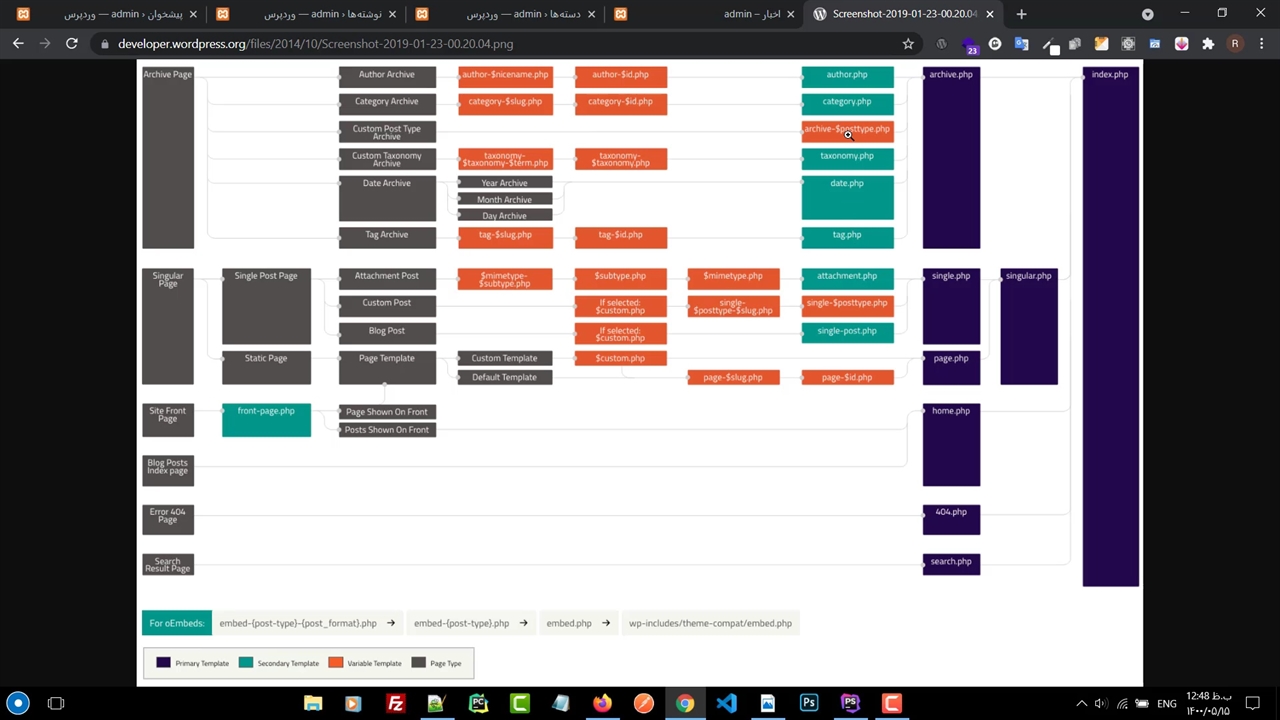Open Visual Studio Code from the taskbar
The height and width of the screenshot is (720, 1280).
point(726,703)
